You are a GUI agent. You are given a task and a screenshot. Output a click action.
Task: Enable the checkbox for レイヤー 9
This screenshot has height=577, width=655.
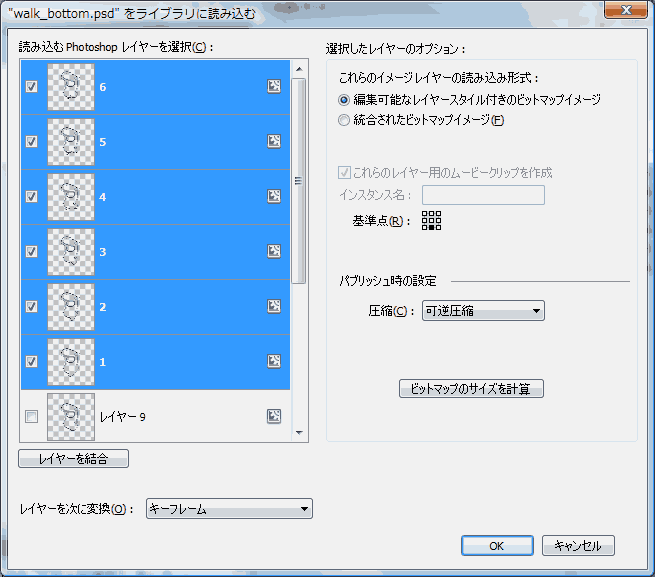point(32,416)
